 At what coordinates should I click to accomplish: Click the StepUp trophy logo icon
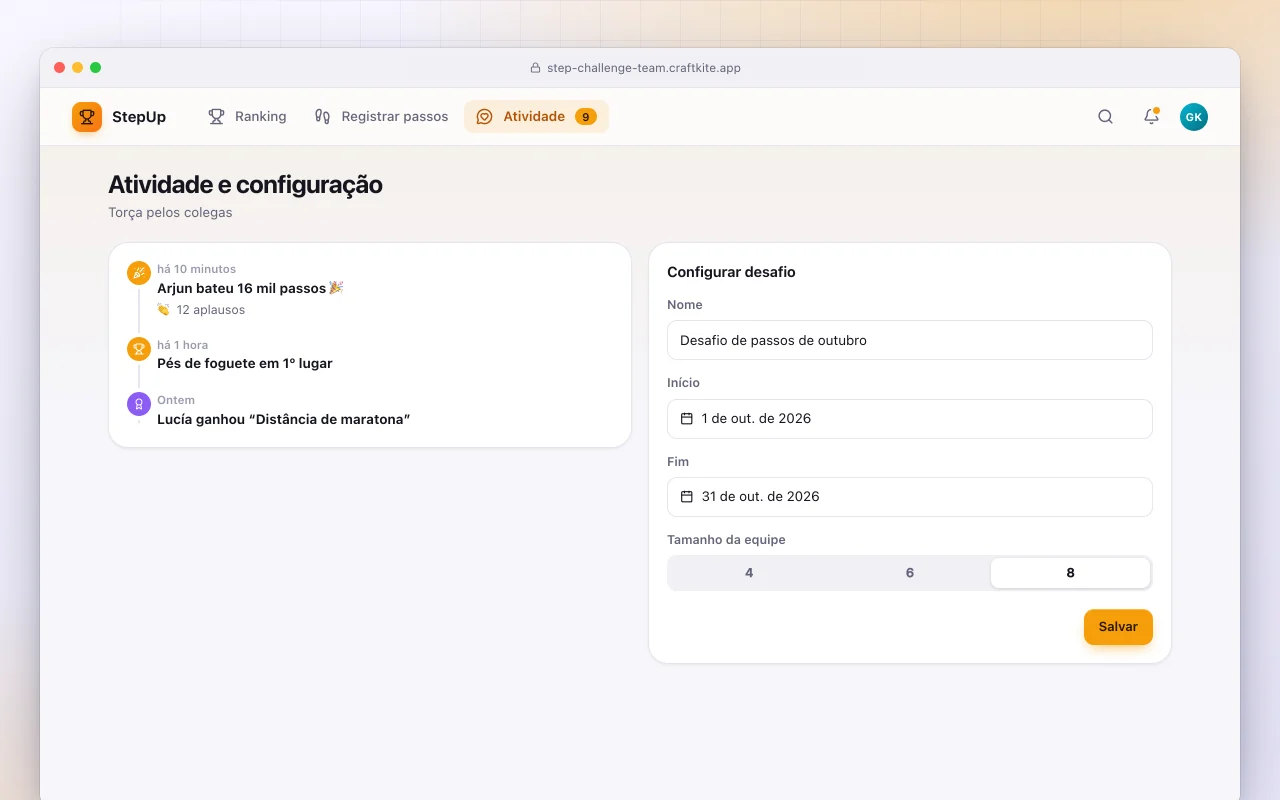87,117
